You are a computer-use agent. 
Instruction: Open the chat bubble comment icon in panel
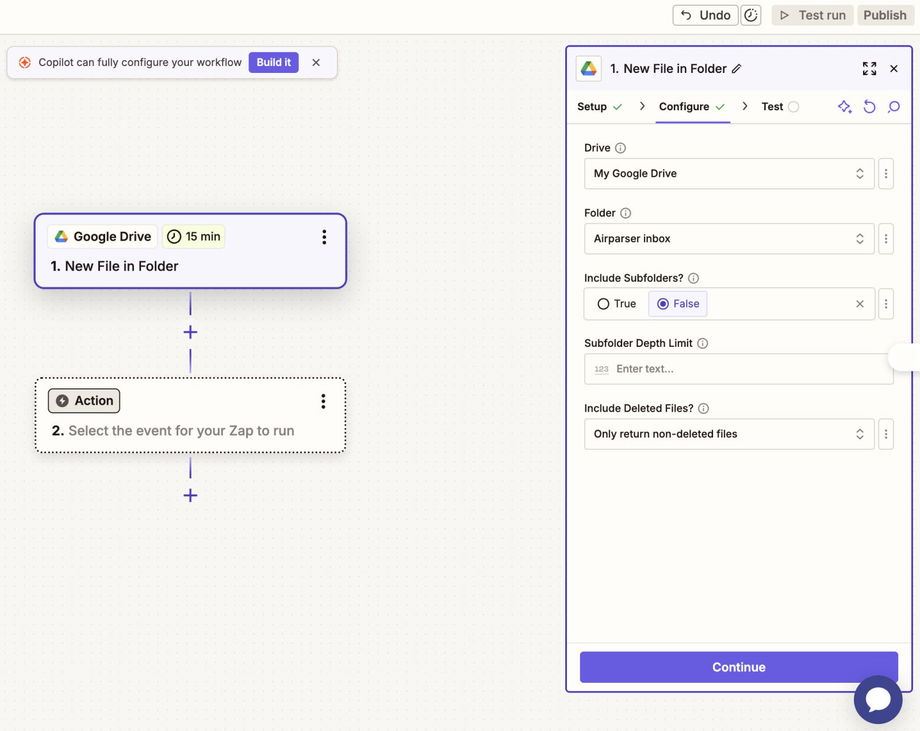click(894, 107)
